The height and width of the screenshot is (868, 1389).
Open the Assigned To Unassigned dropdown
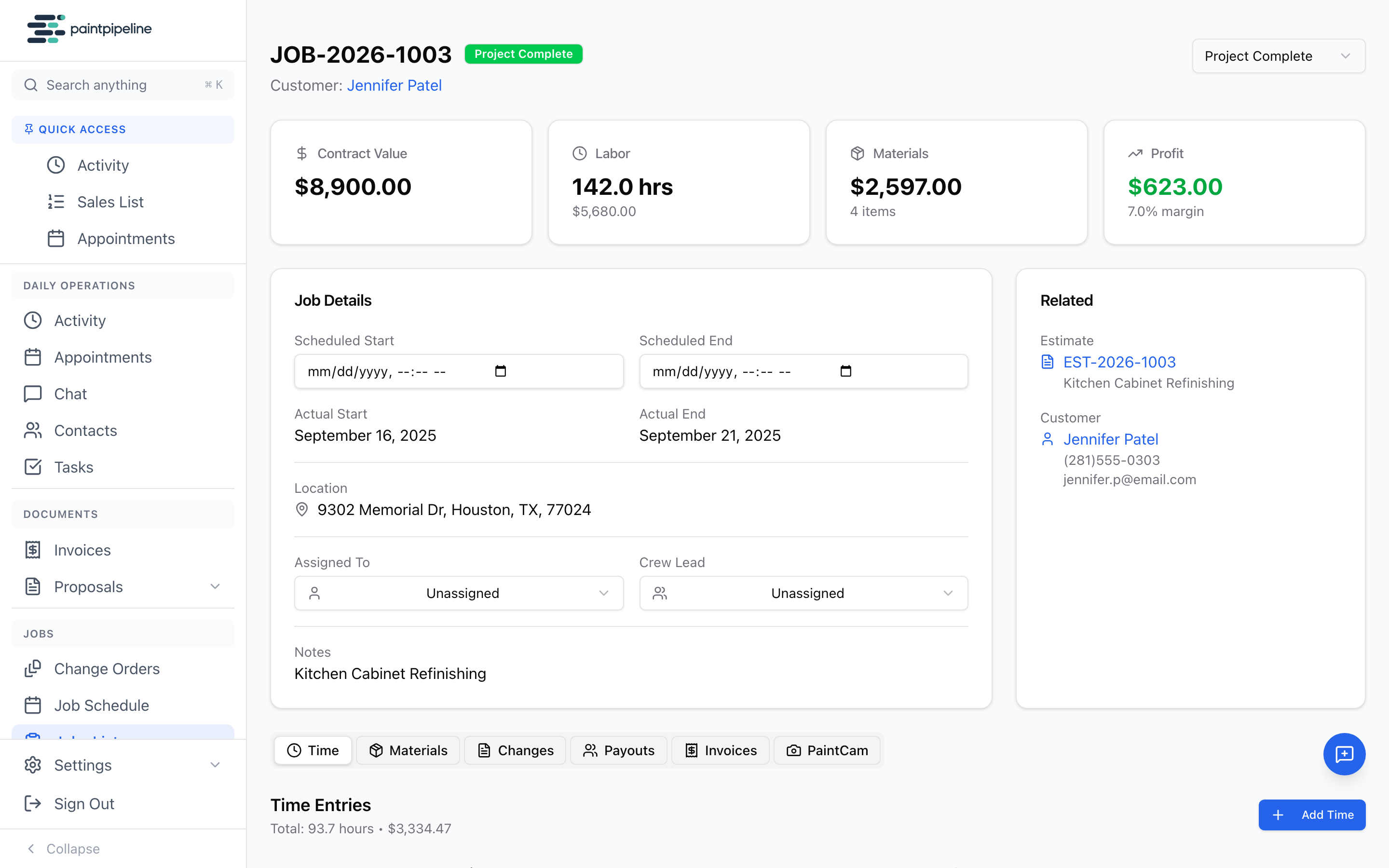click(459, 593)
